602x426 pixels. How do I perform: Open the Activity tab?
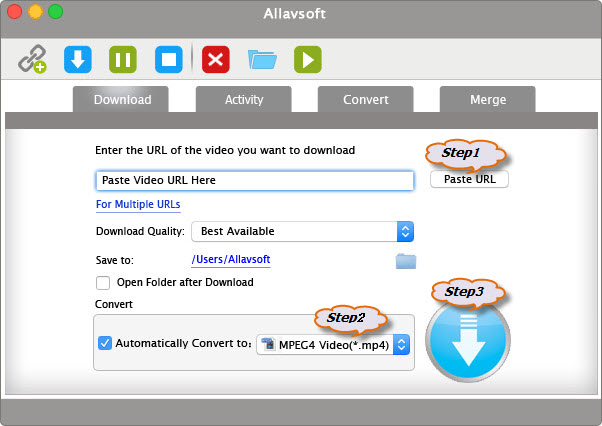tap(244, 99)
